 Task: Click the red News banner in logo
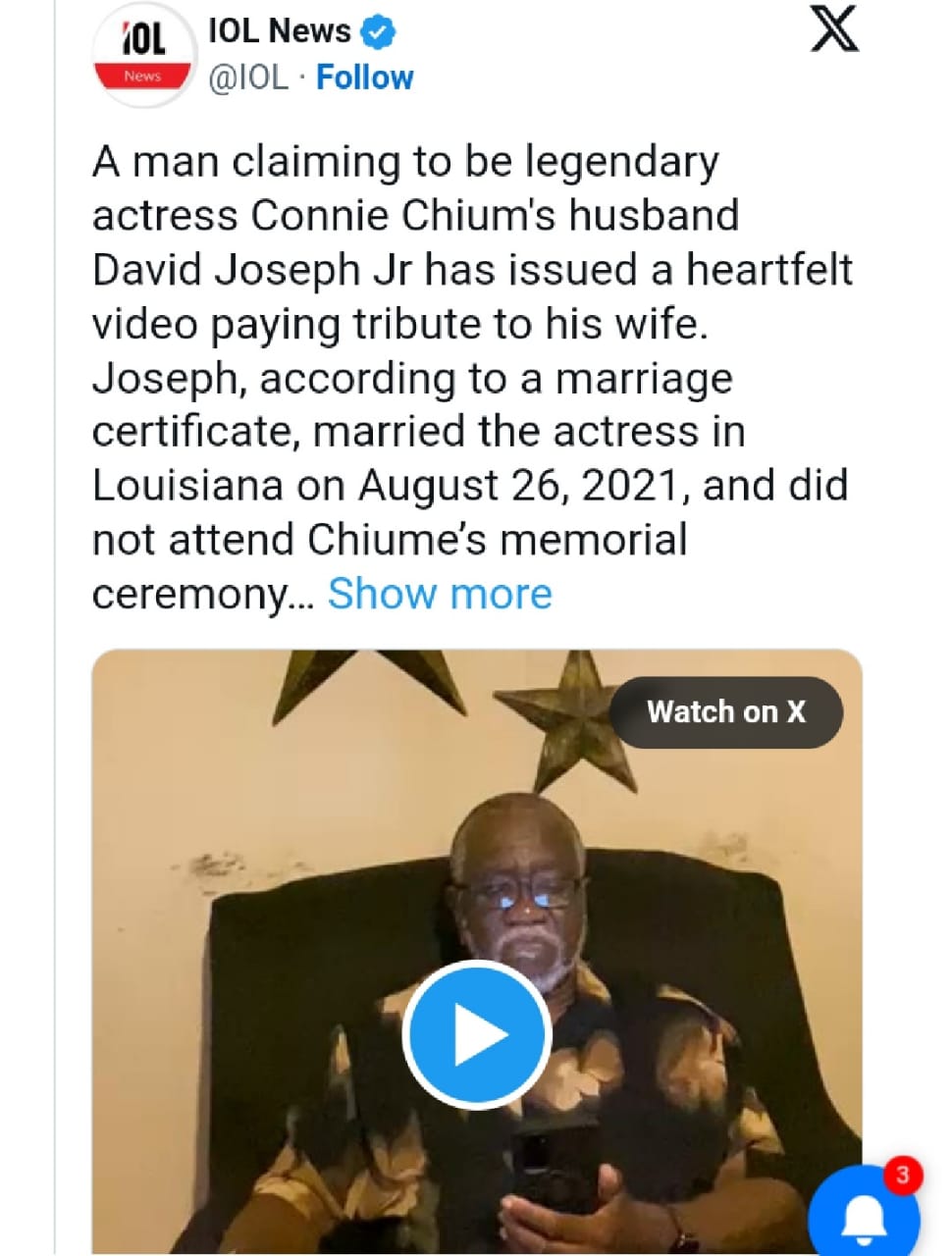click(x=142, y=76)
